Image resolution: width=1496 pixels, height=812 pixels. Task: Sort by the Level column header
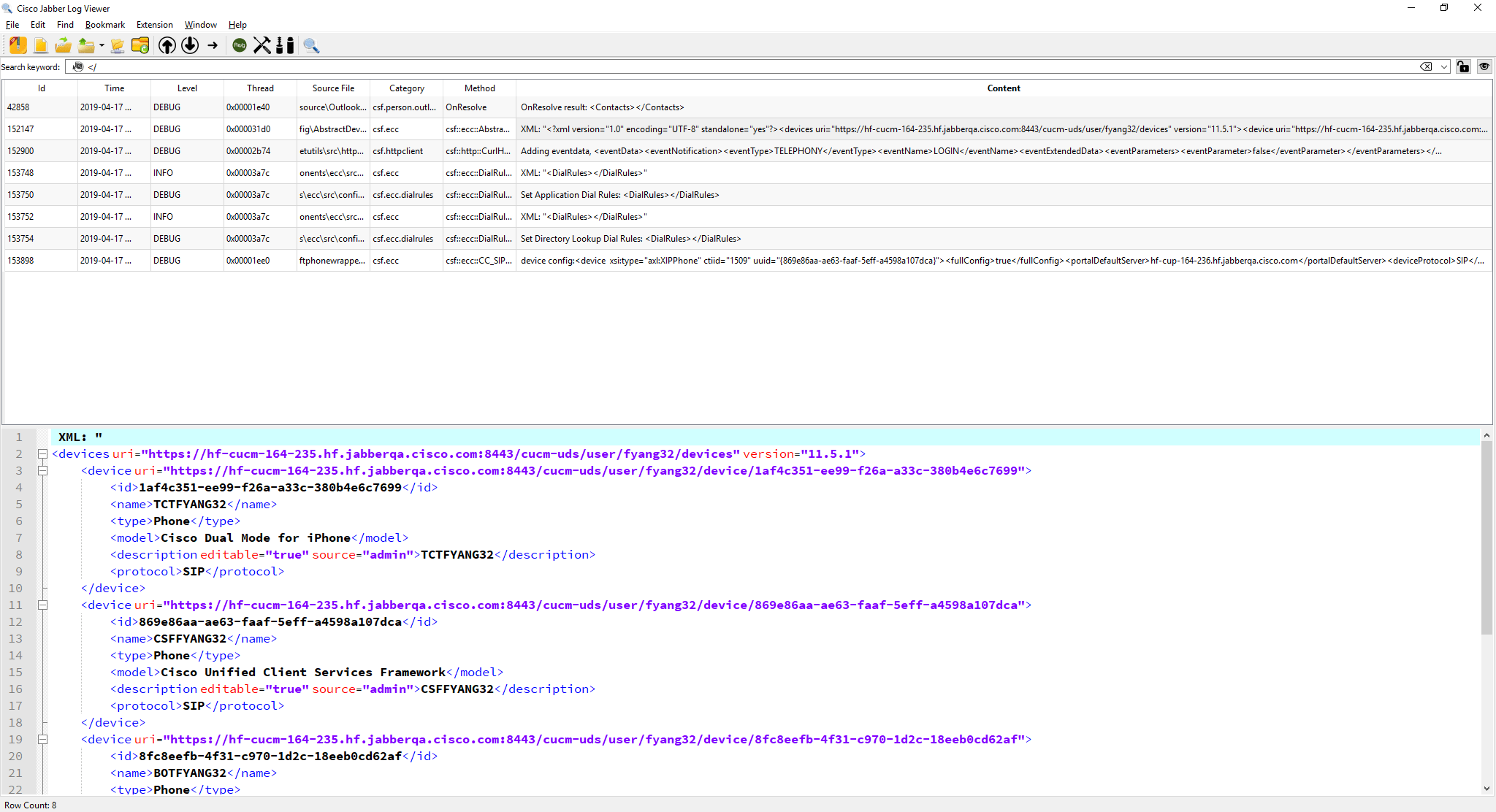click(187, 88)
